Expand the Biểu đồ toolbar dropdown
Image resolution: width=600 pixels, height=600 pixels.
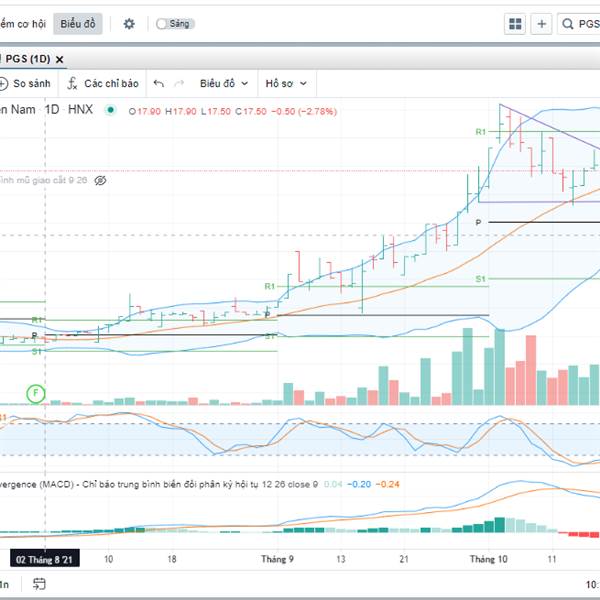[x=224, y=83]
